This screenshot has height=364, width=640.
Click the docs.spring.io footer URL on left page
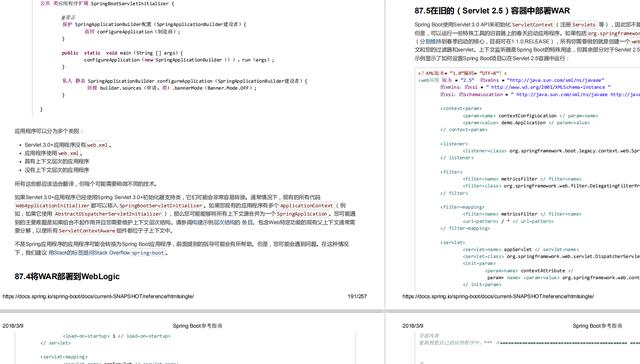98,296
